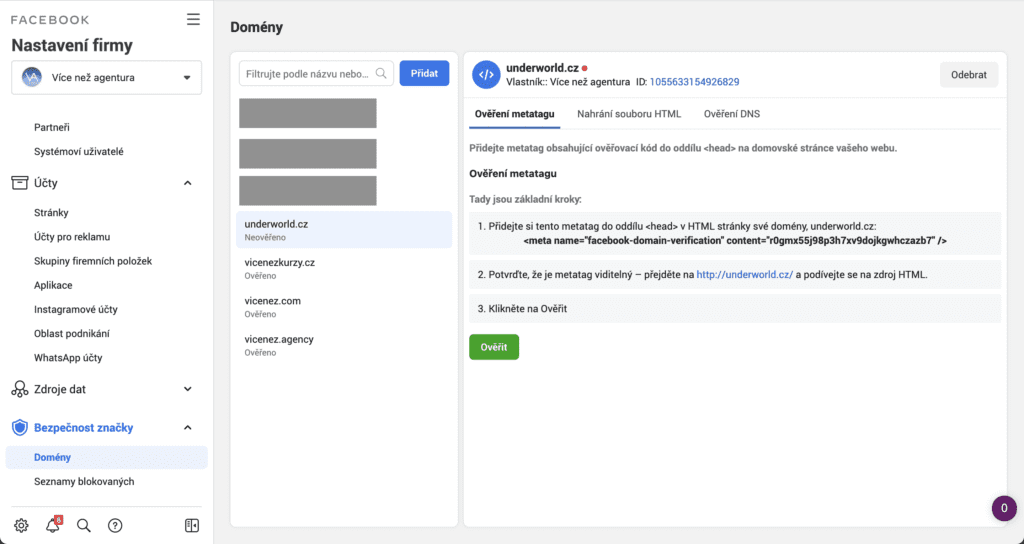Click the panel toggle icon in bottom bar
The image size is (1024, 544).
click(x=192, y=525)
